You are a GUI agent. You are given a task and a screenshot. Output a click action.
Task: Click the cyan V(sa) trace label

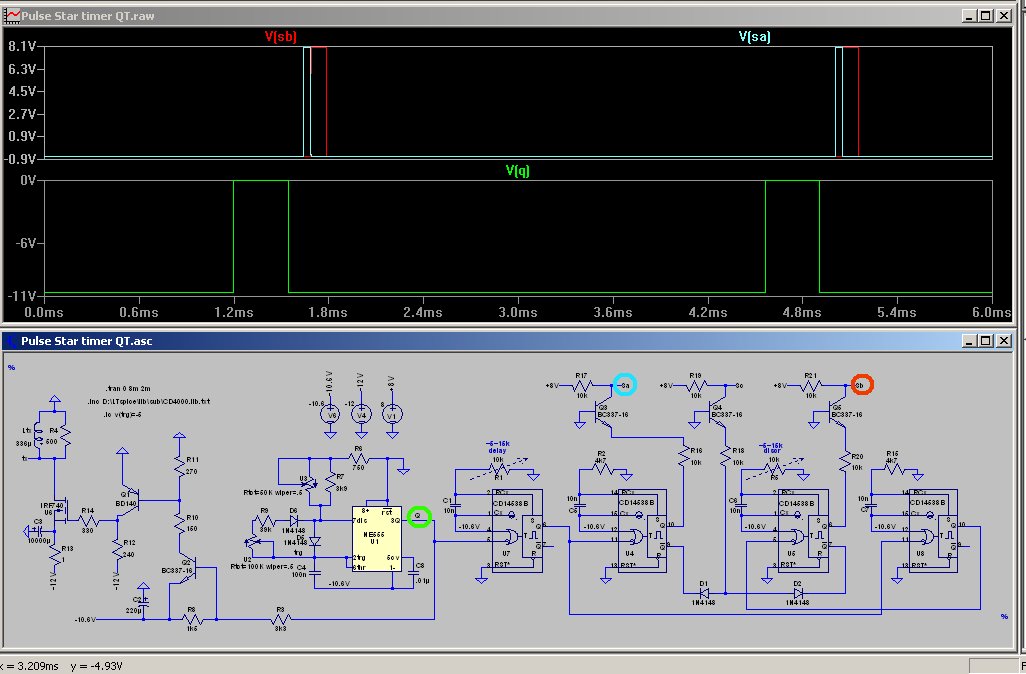tap(755, 36)
